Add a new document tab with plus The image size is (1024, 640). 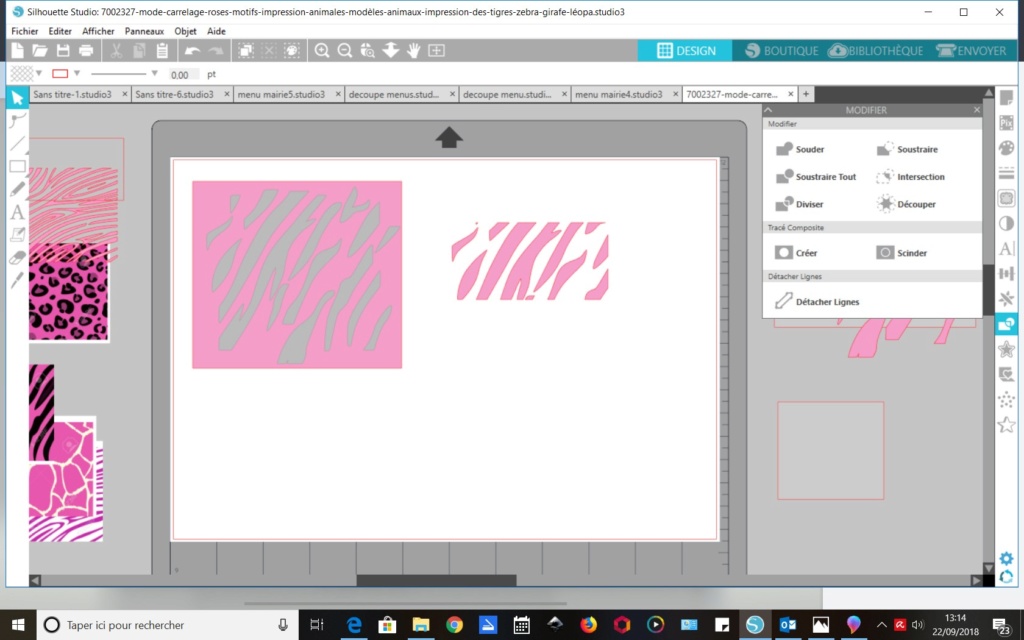[806, 94]
